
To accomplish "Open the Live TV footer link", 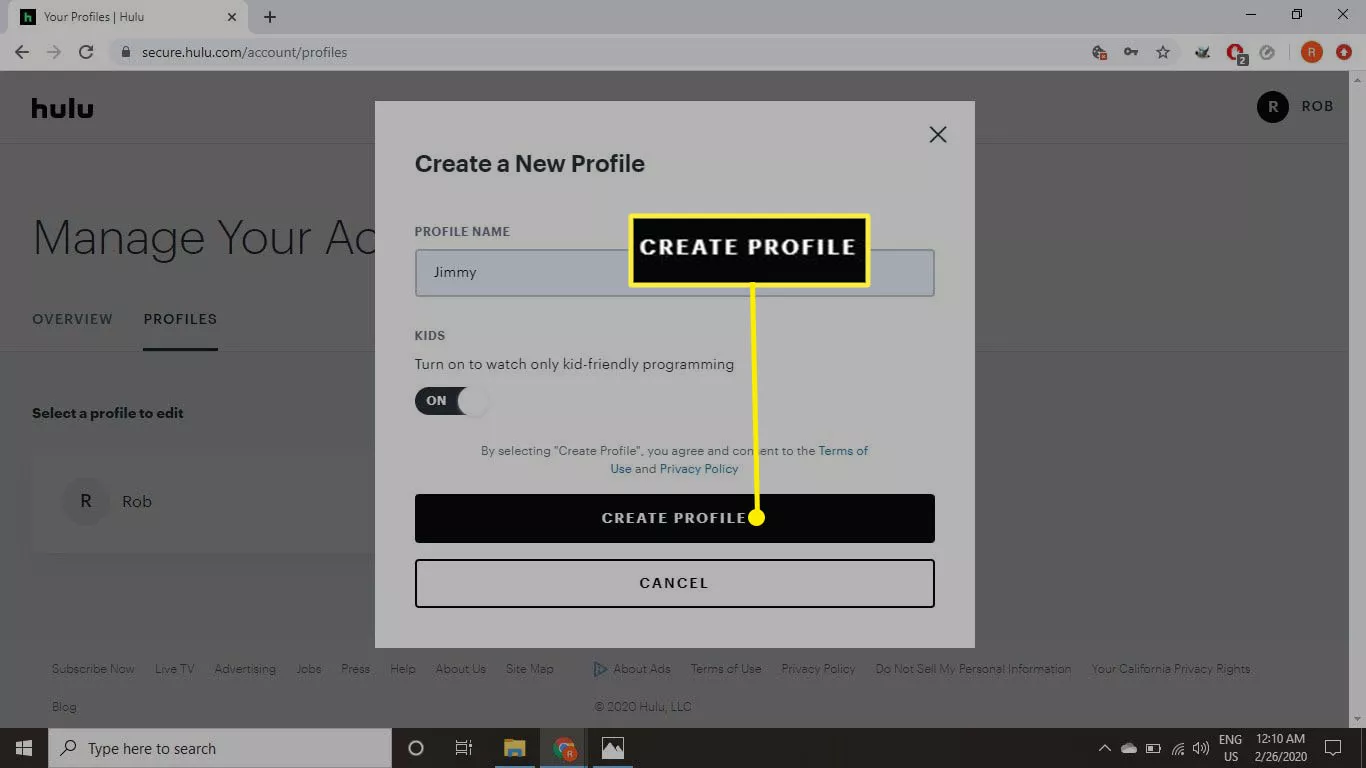I will coord(175,669).
